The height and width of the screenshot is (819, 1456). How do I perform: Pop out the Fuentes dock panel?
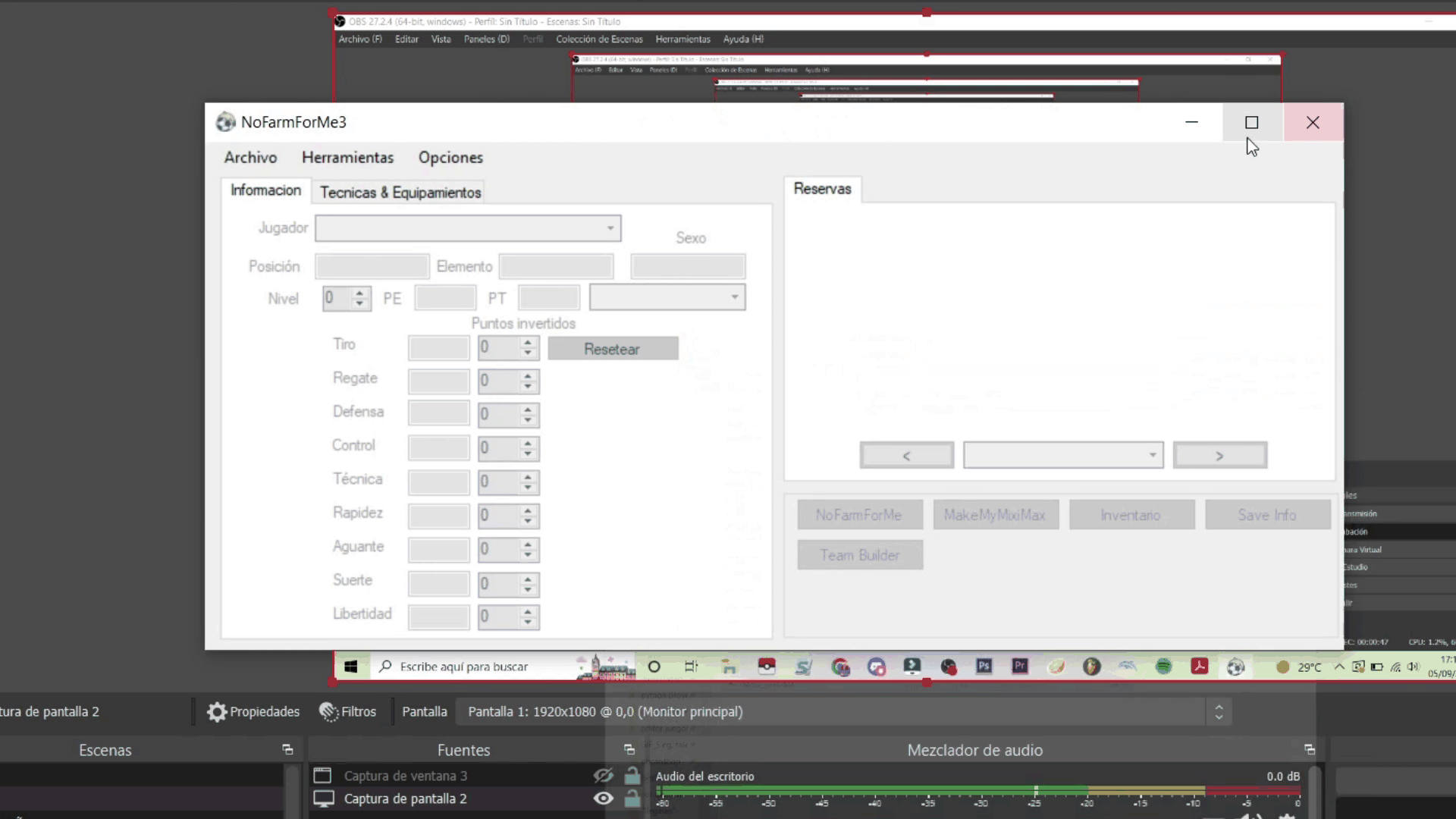[x=629, y=749]
